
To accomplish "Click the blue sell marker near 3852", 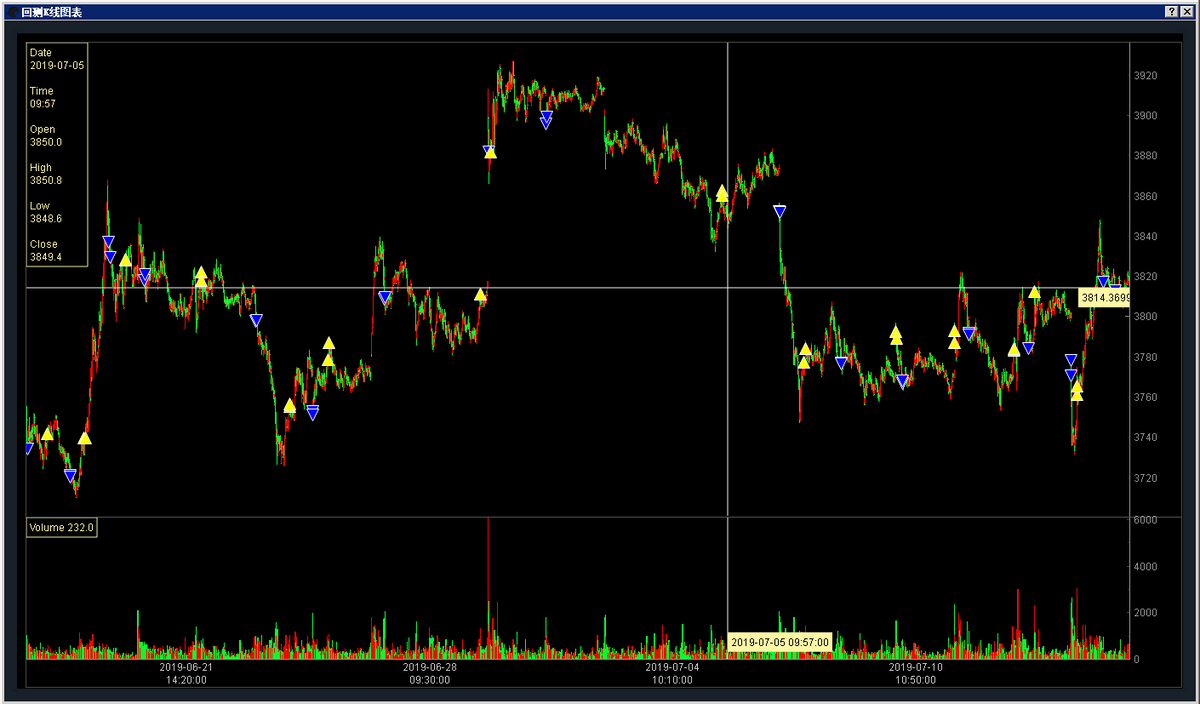I will click(x=780, y=211).
